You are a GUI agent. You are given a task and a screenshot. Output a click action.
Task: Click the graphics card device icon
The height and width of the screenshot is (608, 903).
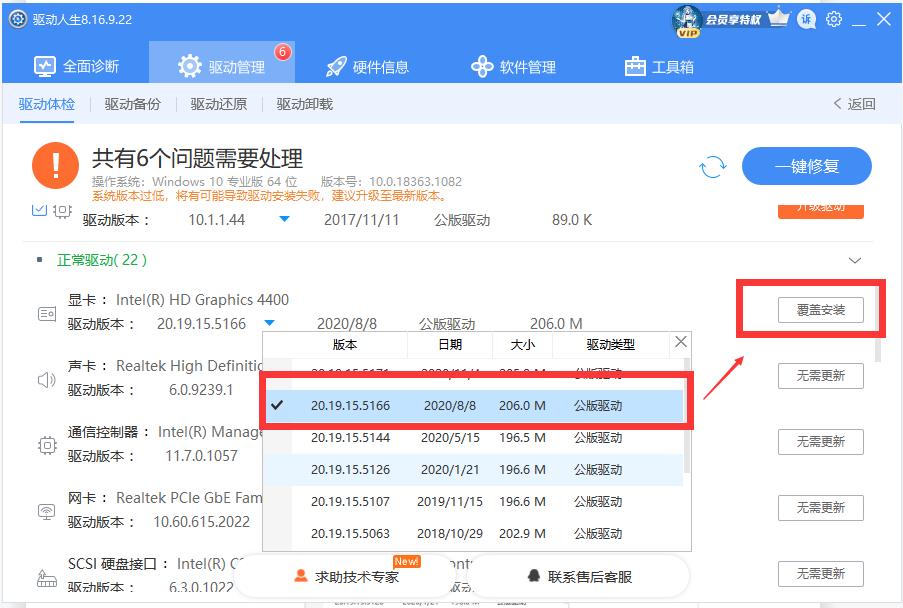pyautogui.click(x=47, y=314)
